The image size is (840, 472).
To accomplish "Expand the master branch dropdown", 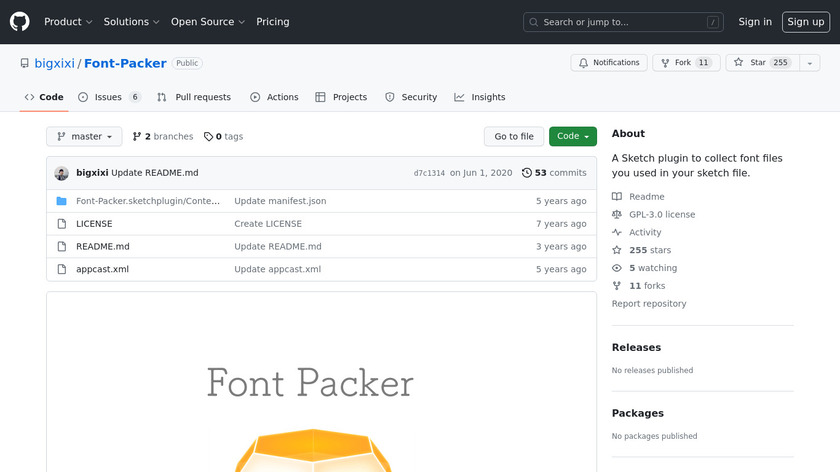I will (x=84, y=137).
